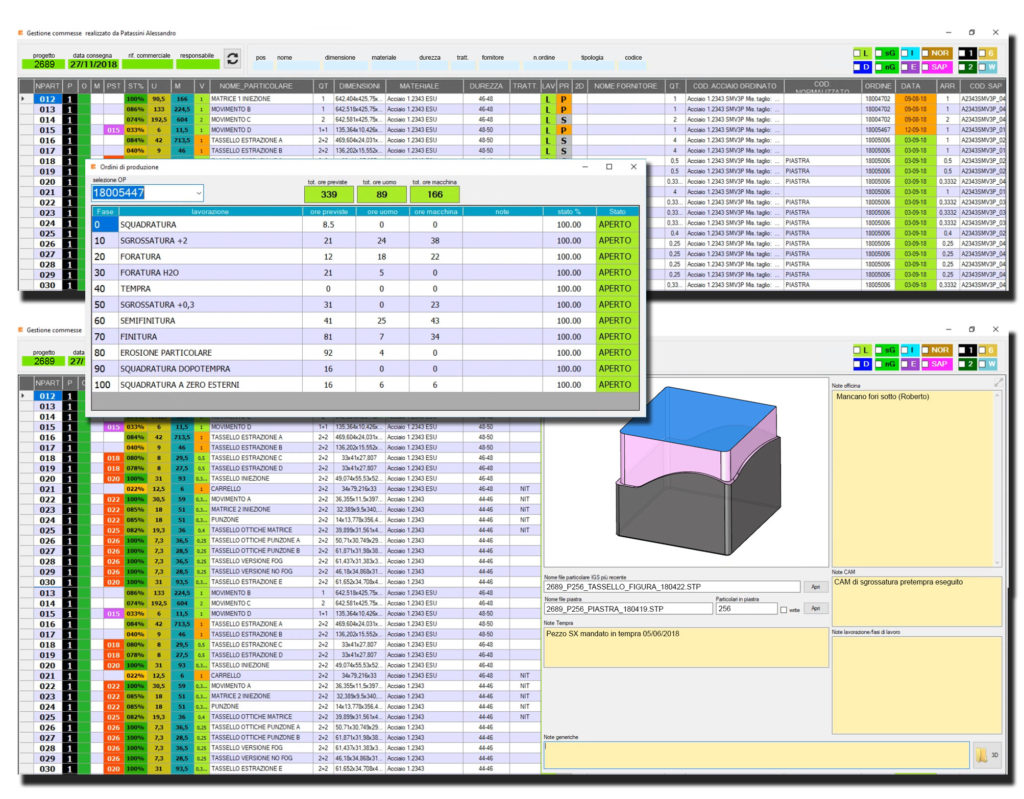
Task: Click the magenta 015 PST badge
Action: tap(113, 131)
